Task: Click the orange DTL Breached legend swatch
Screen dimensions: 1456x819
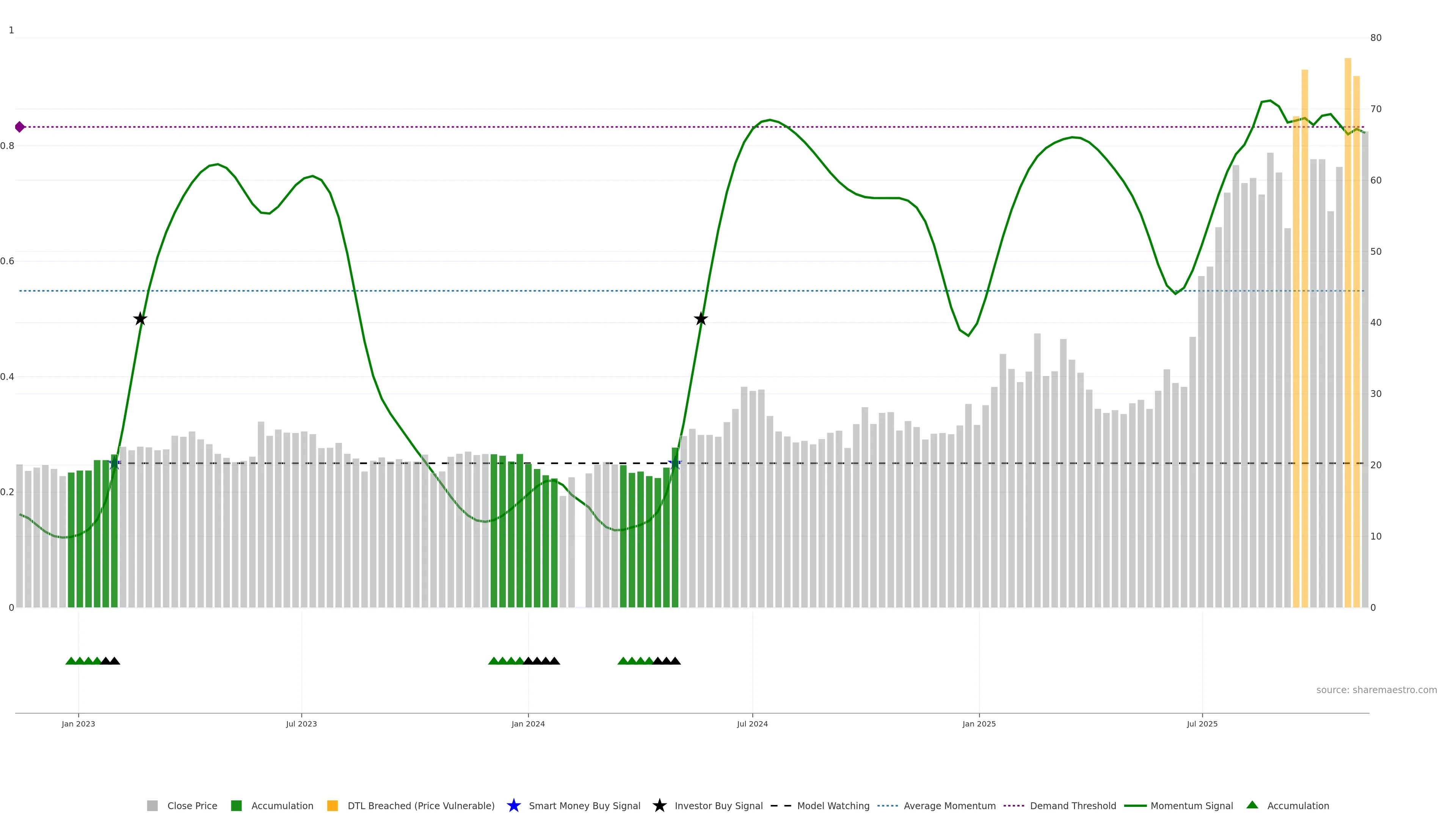Action: point(333,806)
